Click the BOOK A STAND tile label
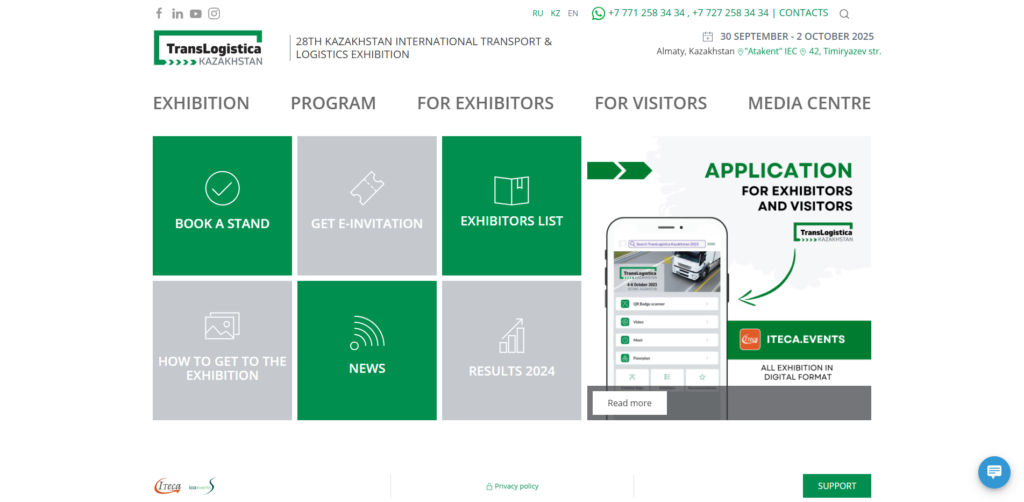Image resolution: width=1024 pixels, height=502 pixels. [x=222, y=223]
